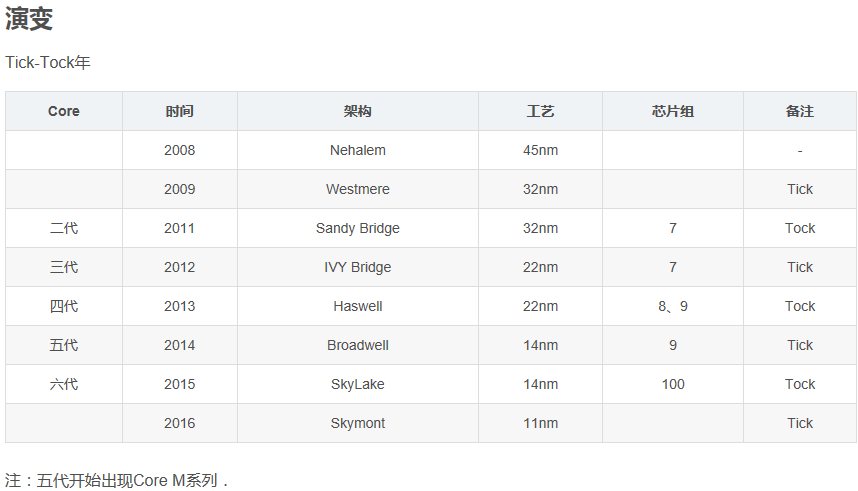
Task: Click 32nm in the Sandy Bridge row
Action: [540, 228]
